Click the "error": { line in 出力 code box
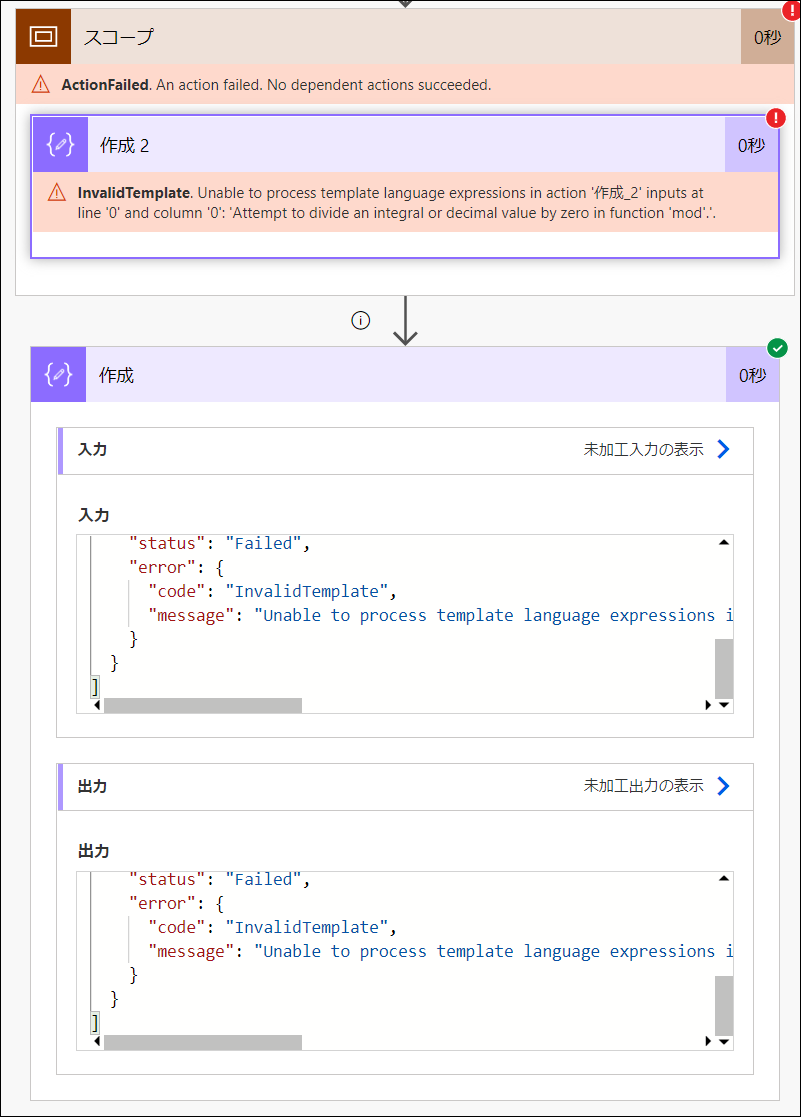Viewport: 801px width, 1117px height. coord(177,904)
